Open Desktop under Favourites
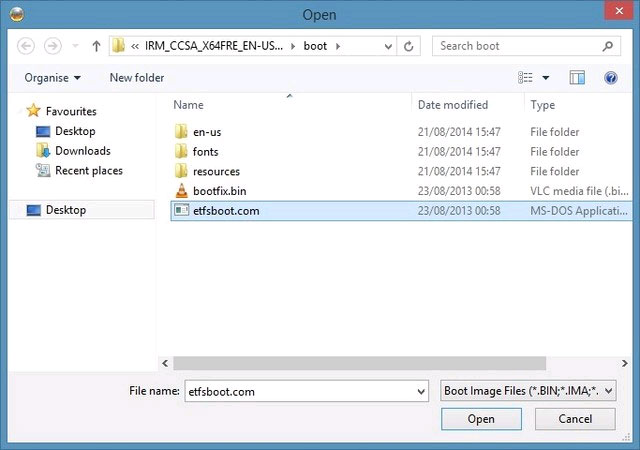The image size is (640, 450). point(75,131)
